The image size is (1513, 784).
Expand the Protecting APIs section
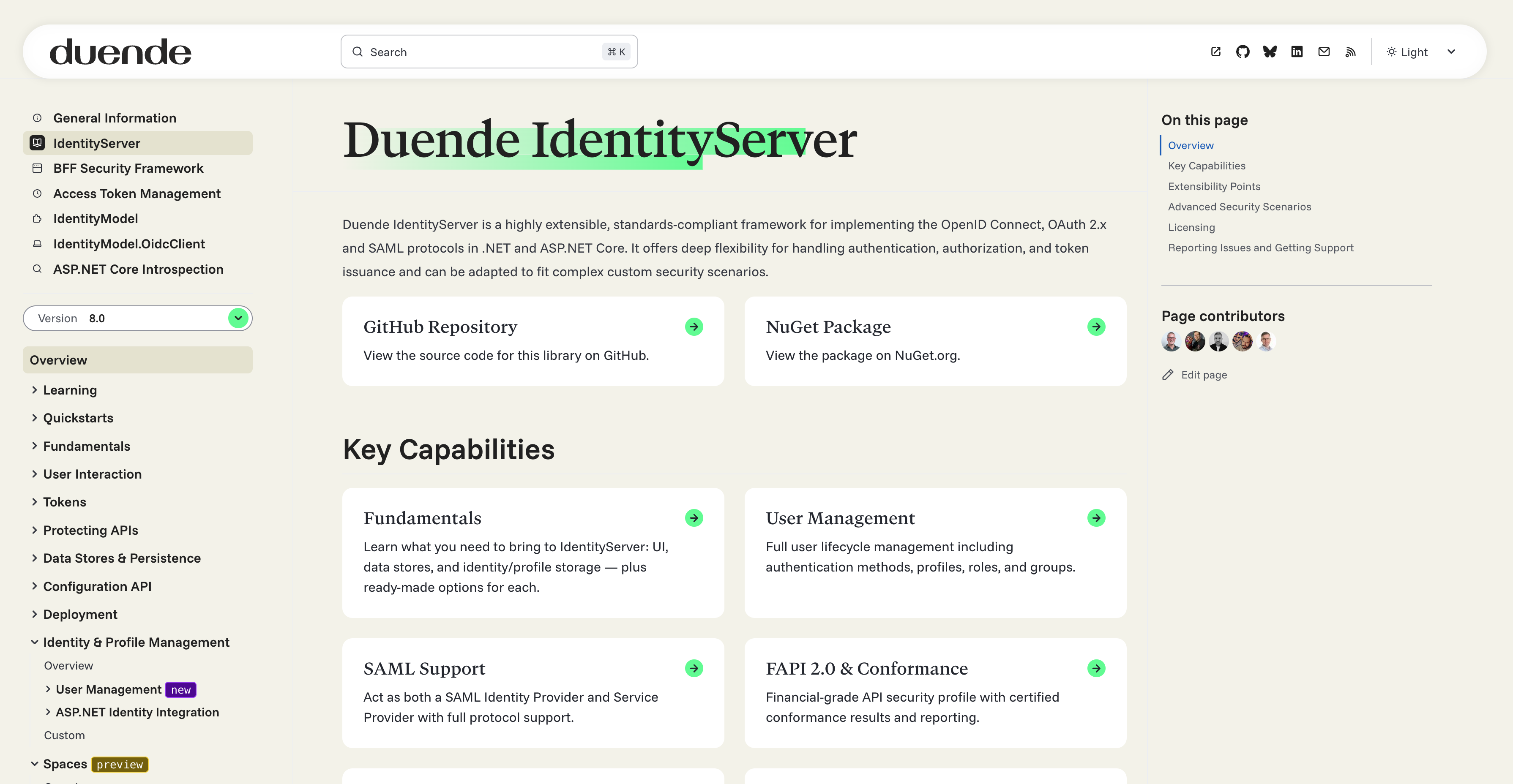34,530
